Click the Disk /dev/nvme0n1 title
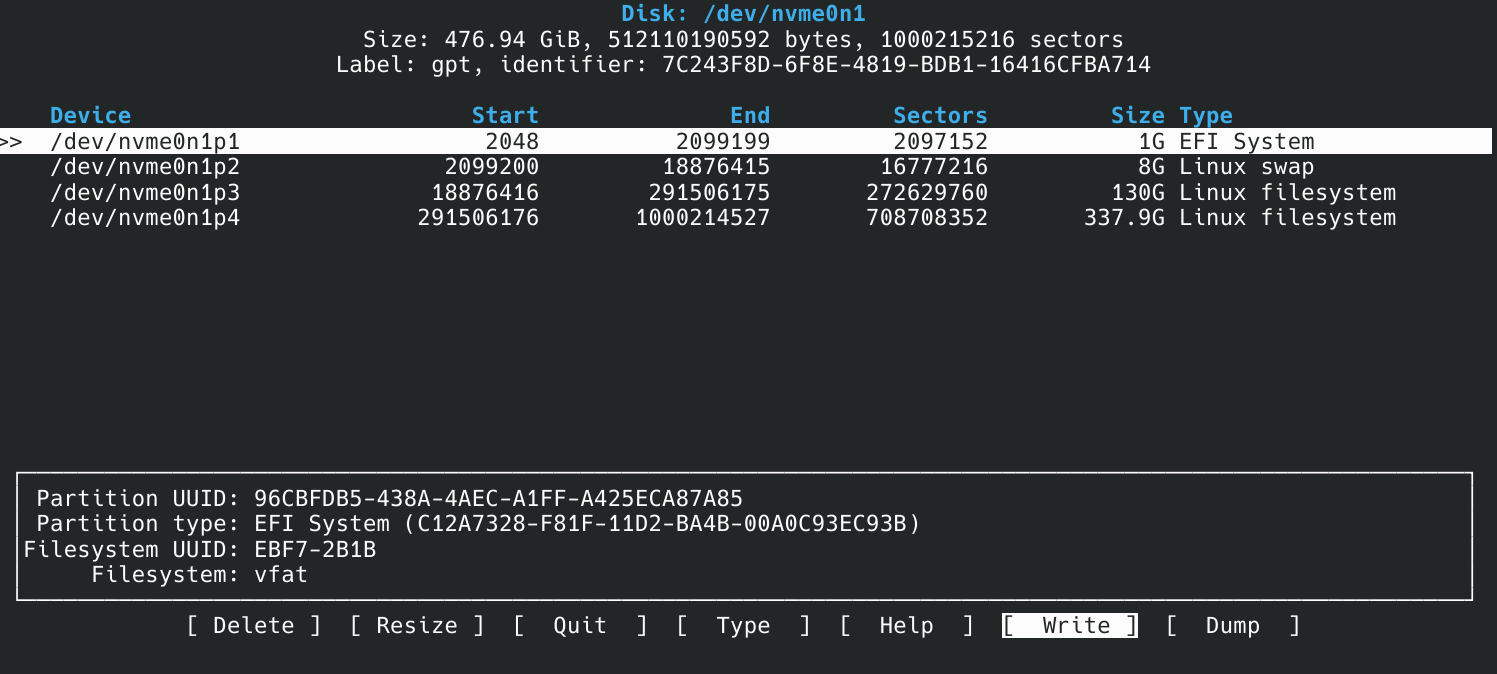The height and width of the screenshot is (674, 1497). [743, 14]
